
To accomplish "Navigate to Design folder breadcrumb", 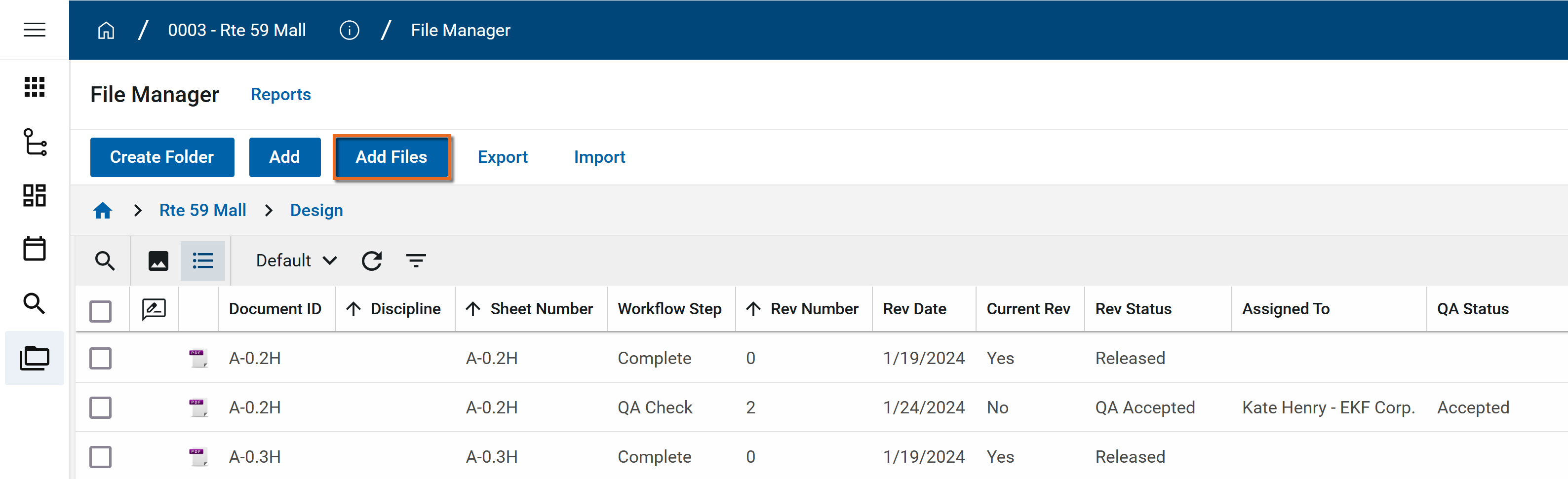I will 316,210.
